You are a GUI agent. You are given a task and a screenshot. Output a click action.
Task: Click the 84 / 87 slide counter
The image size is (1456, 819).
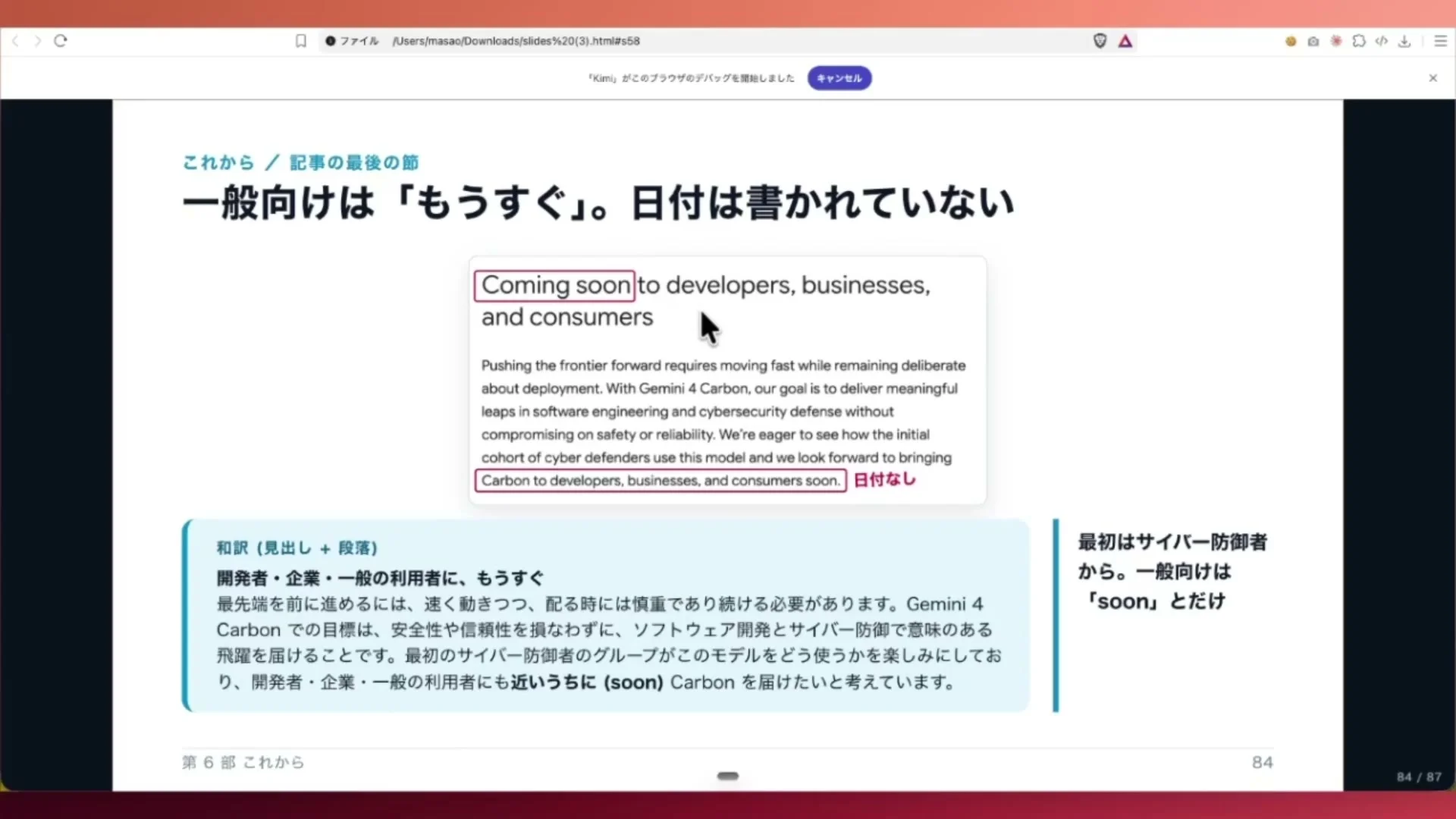pyautogui.click(x=1419, y=777)
